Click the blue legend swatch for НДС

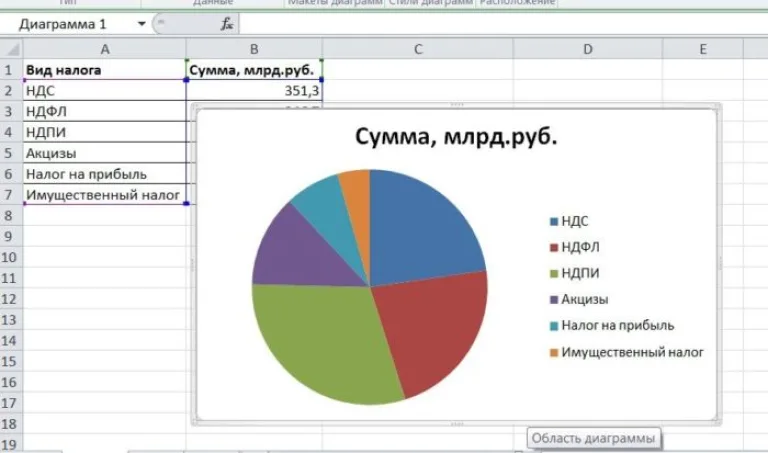pos(554,221)
